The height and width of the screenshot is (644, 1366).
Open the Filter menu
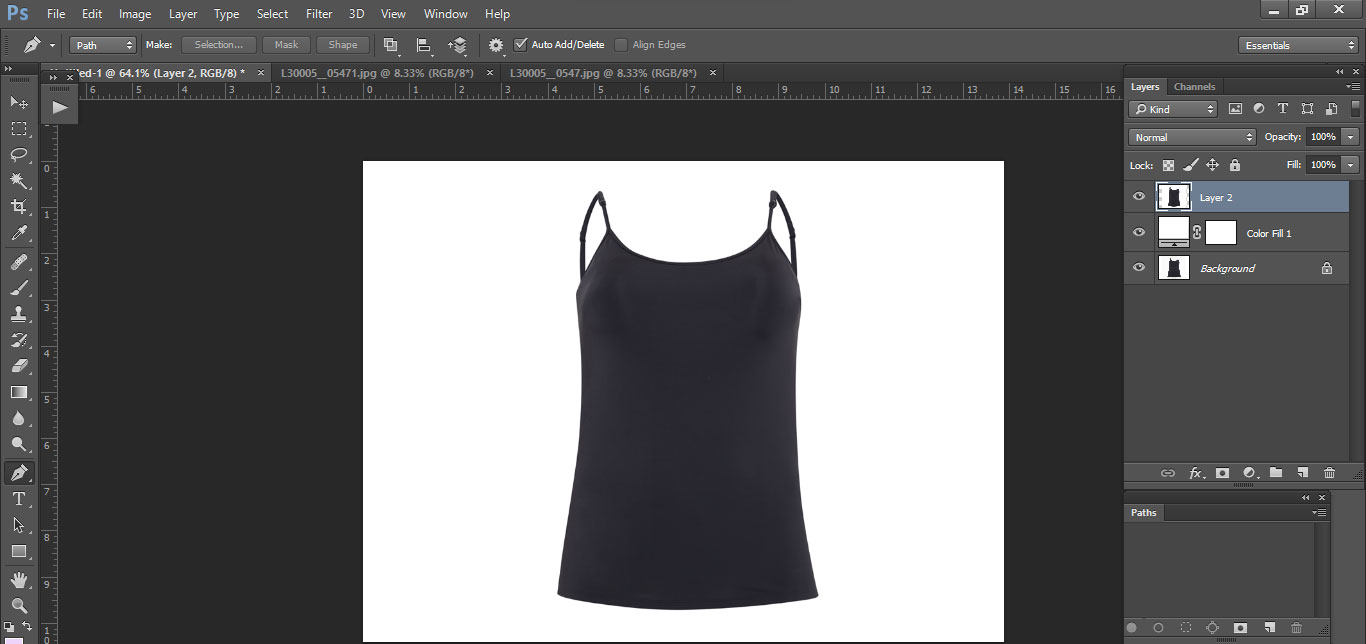pyautogui.click(x=319, y=14)
